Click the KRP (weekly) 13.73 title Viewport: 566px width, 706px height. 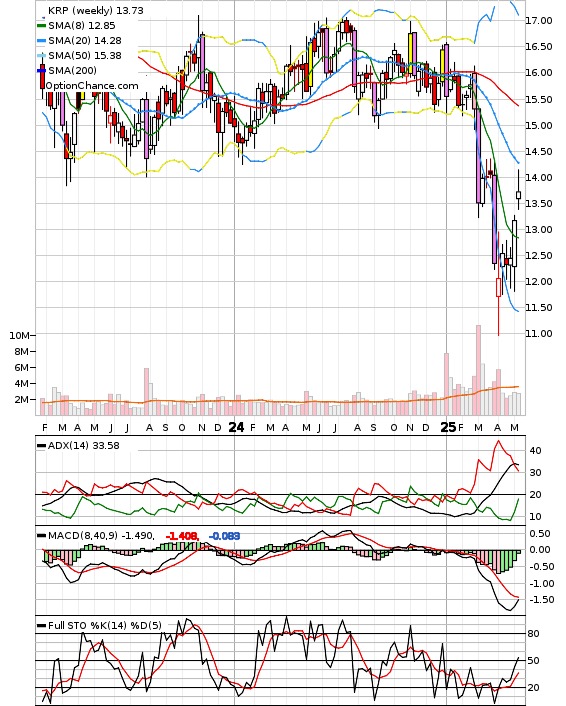pos(95,10)
